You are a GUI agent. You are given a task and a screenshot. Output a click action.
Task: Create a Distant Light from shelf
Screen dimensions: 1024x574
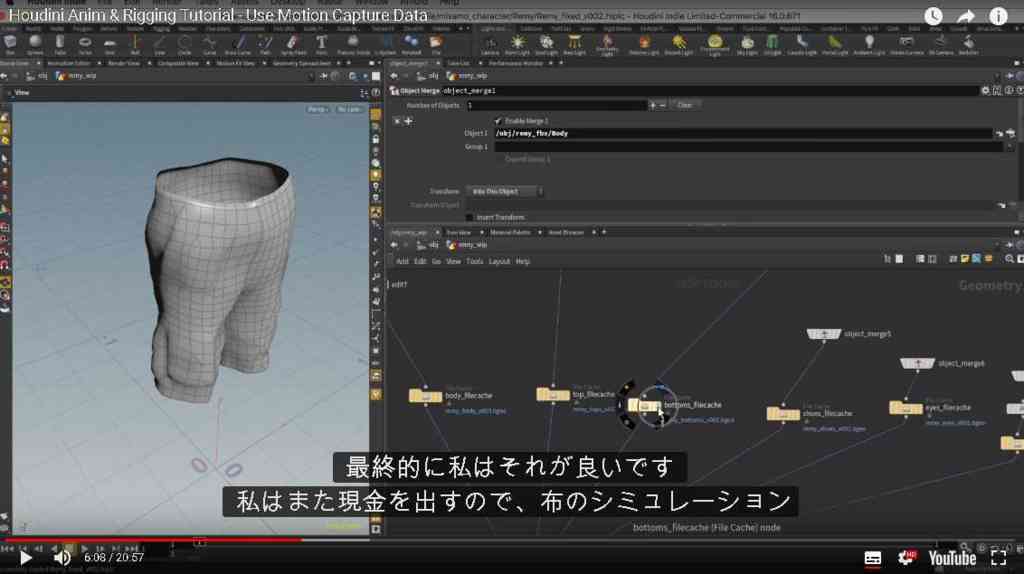point(679,44)
